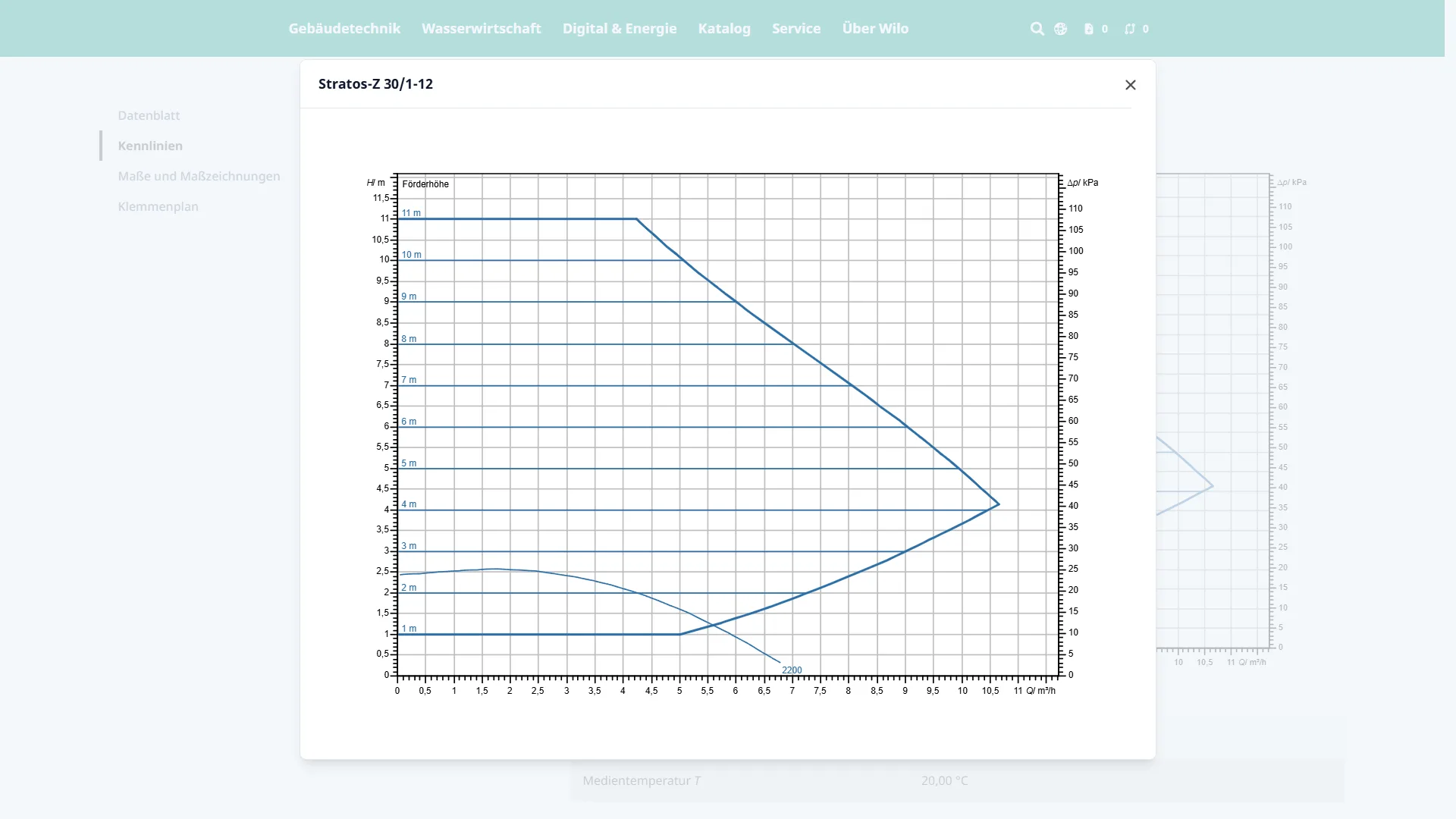This screenshot has height=819, width=1456.
Task: Click the '10,5' value on Q axis in dialog
Action: 990,691
